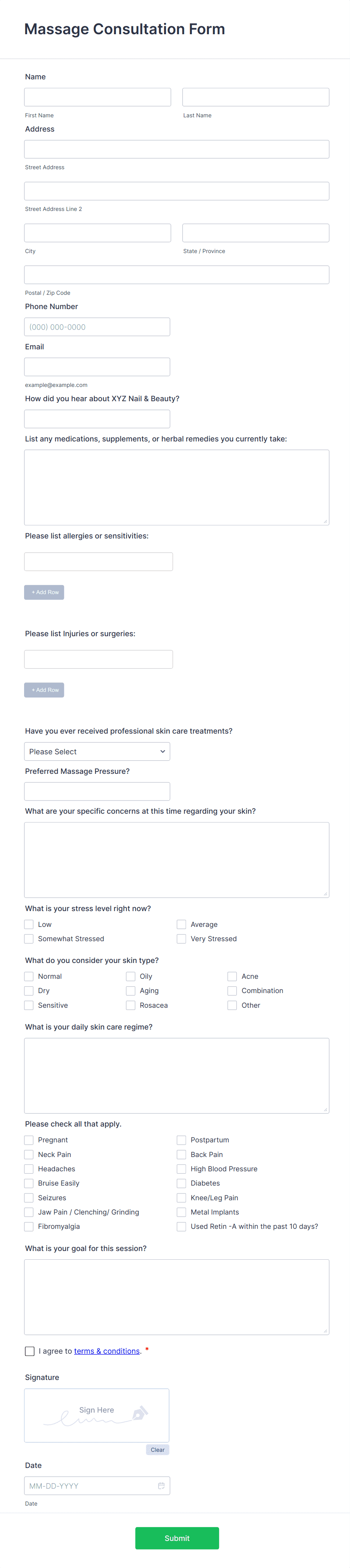Clear the signature field
The width and height of the screenshot is (350, 1568).
(x=157, y=1449)
